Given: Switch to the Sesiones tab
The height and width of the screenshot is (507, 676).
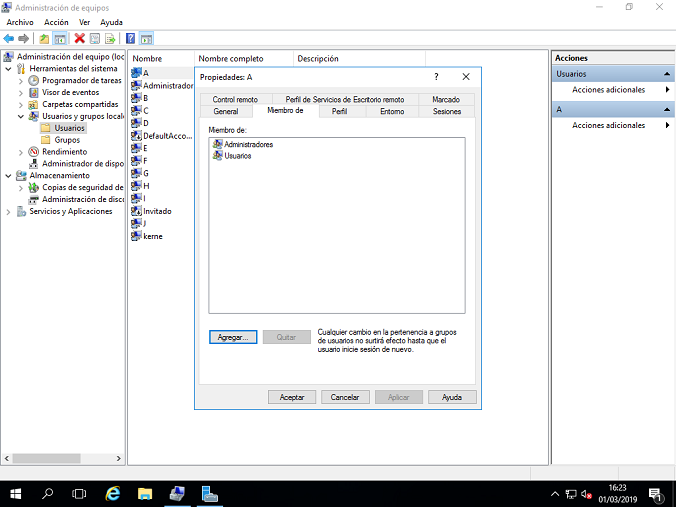Looking at the screenshot, I should (447, 111).
